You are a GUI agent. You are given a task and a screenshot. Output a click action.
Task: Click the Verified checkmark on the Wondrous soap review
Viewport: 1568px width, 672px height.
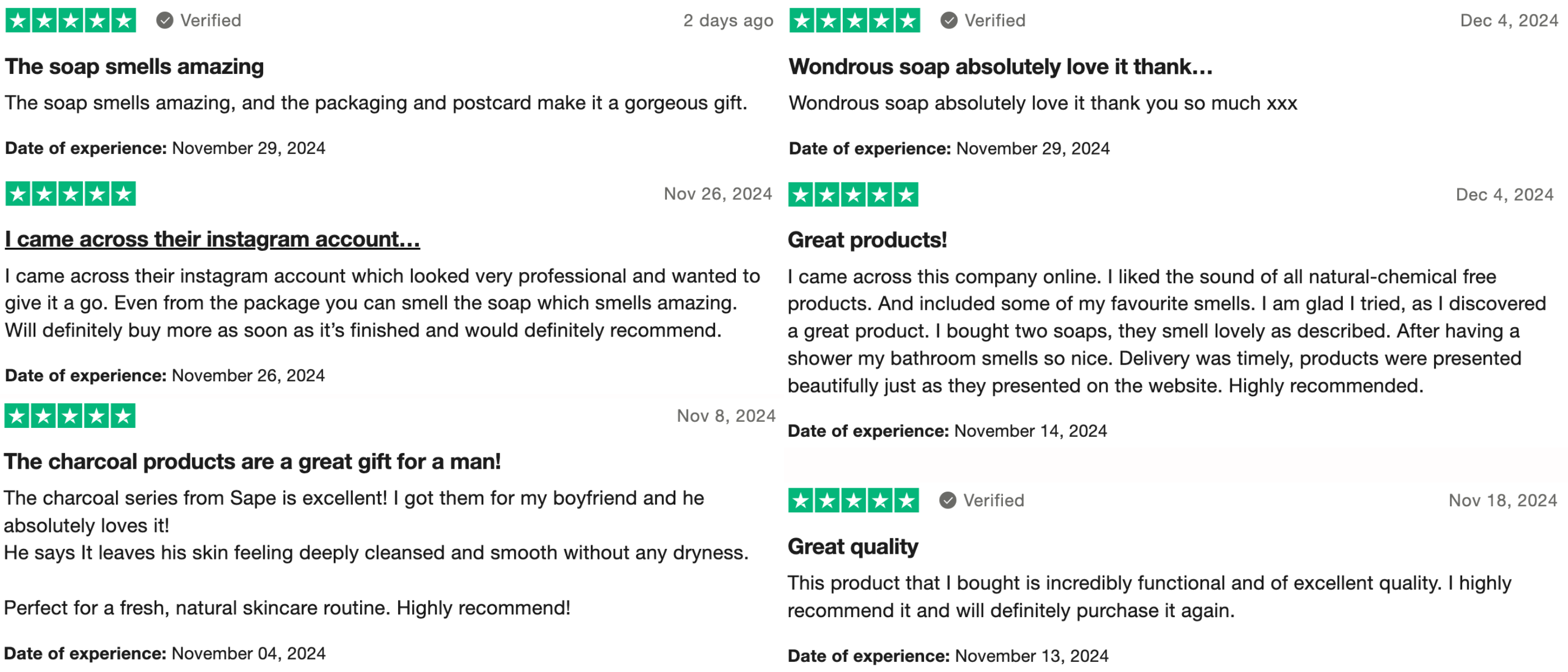[949, 21]
